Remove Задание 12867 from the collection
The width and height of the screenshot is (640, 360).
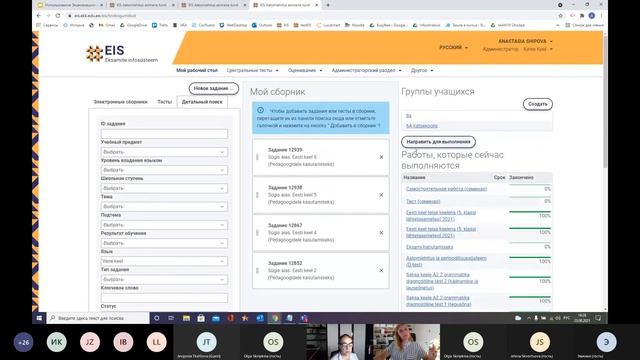[x=381, y=233]
